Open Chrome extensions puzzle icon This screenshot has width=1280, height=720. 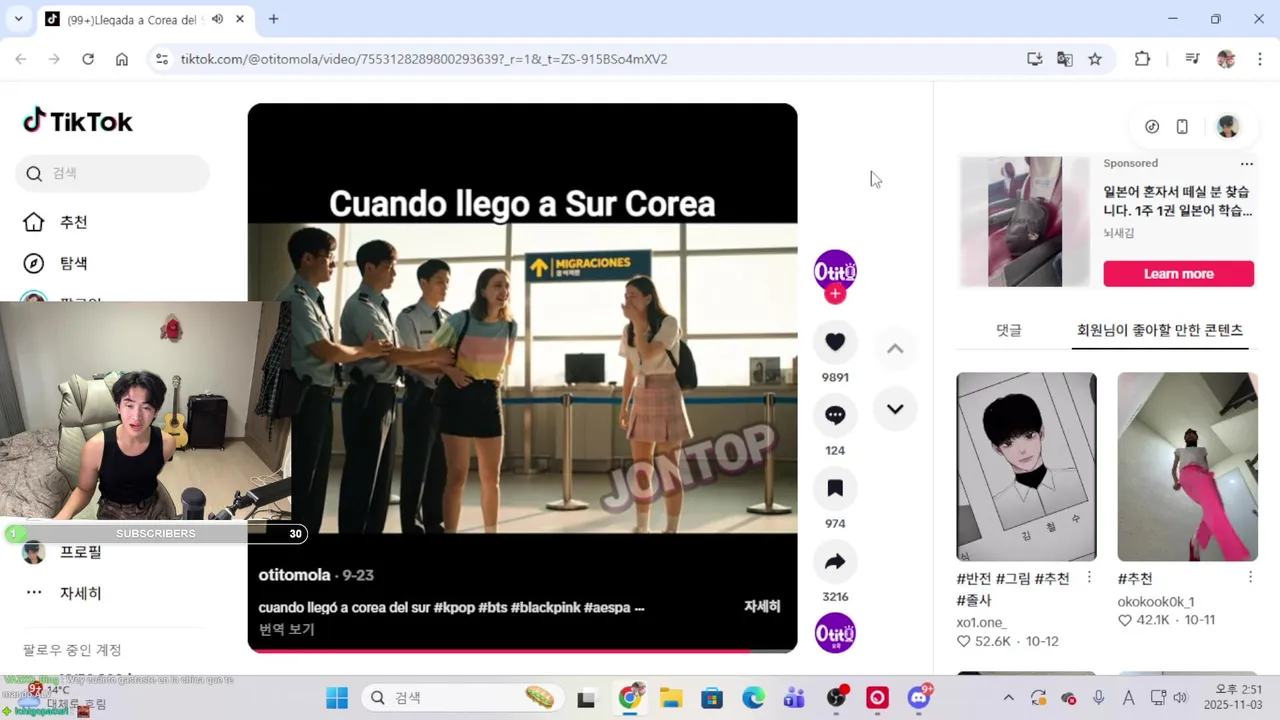1142,59
